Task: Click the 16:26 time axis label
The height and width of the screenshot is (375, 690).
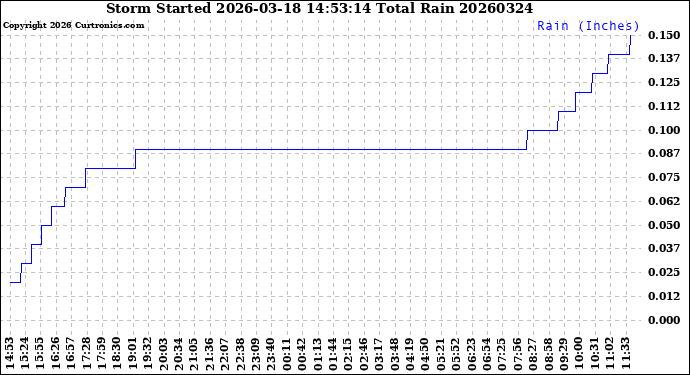Action: [55, 353]
